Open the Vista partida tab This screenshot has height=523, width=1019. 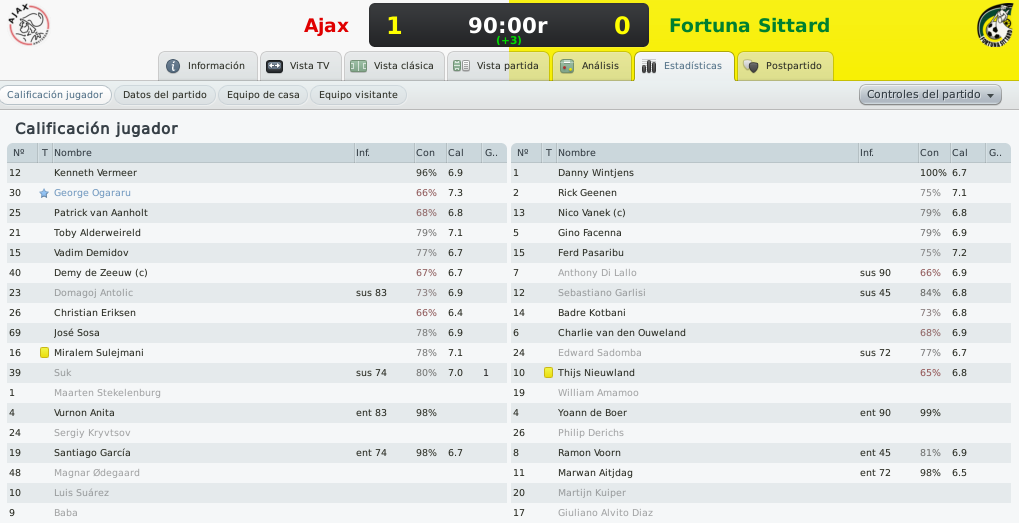click(498, 66)
